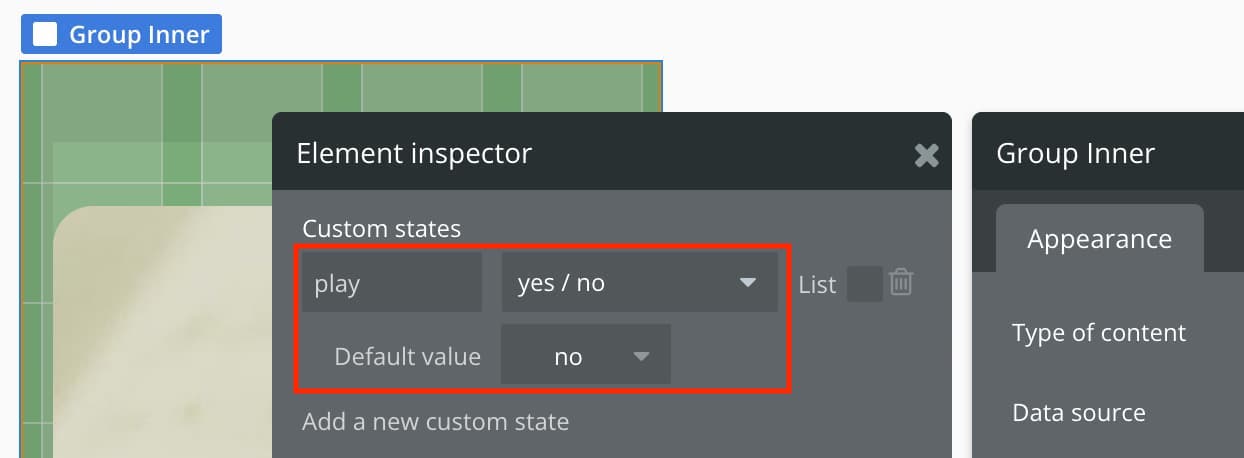Click the white square icon in Group Inner tag
The width and height of the screenshot is (1244, 458).
pos(45,34)
